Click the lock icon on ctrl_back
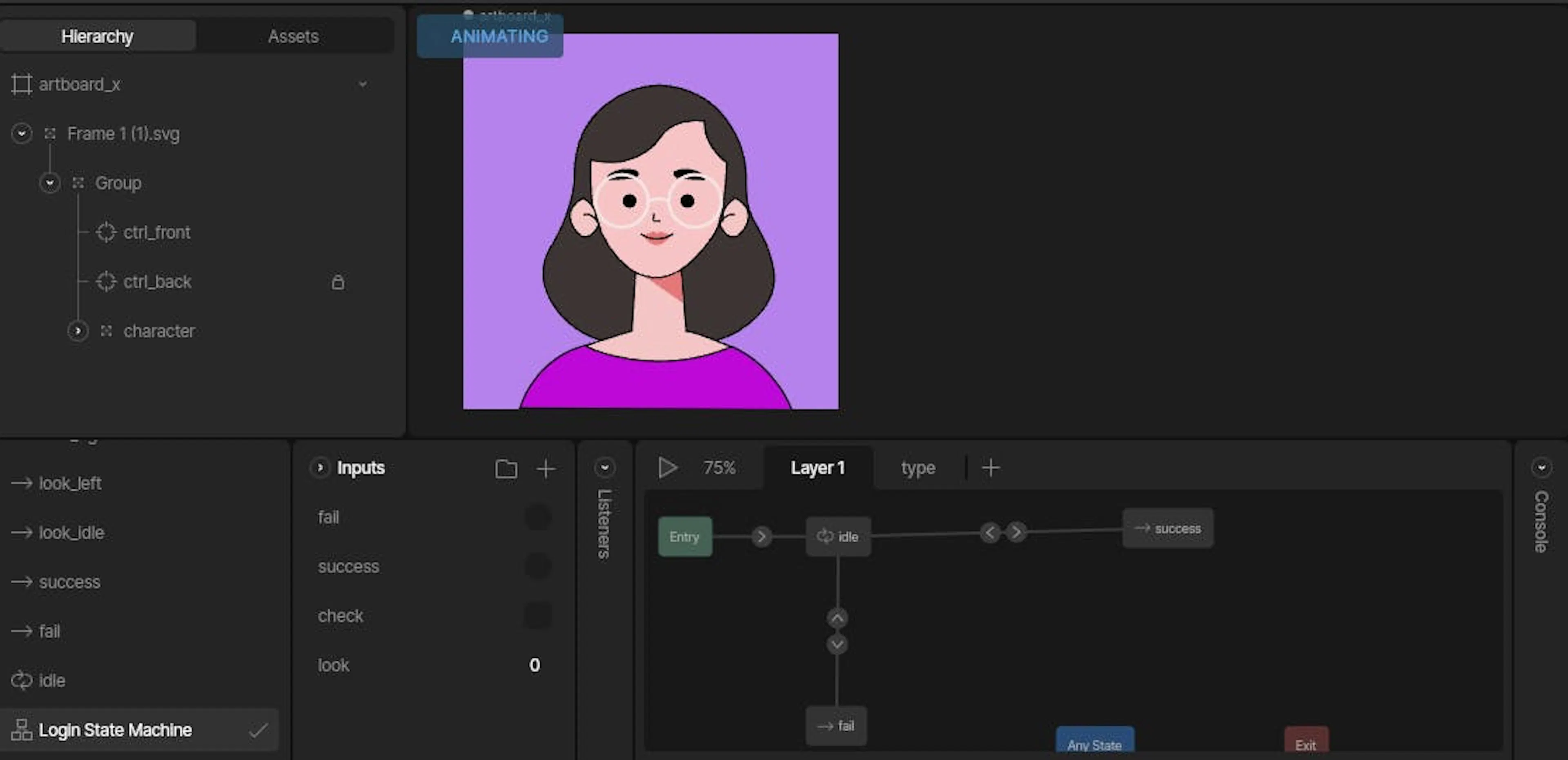Viewport: 1568px width, 760px height. pos(338,282)
